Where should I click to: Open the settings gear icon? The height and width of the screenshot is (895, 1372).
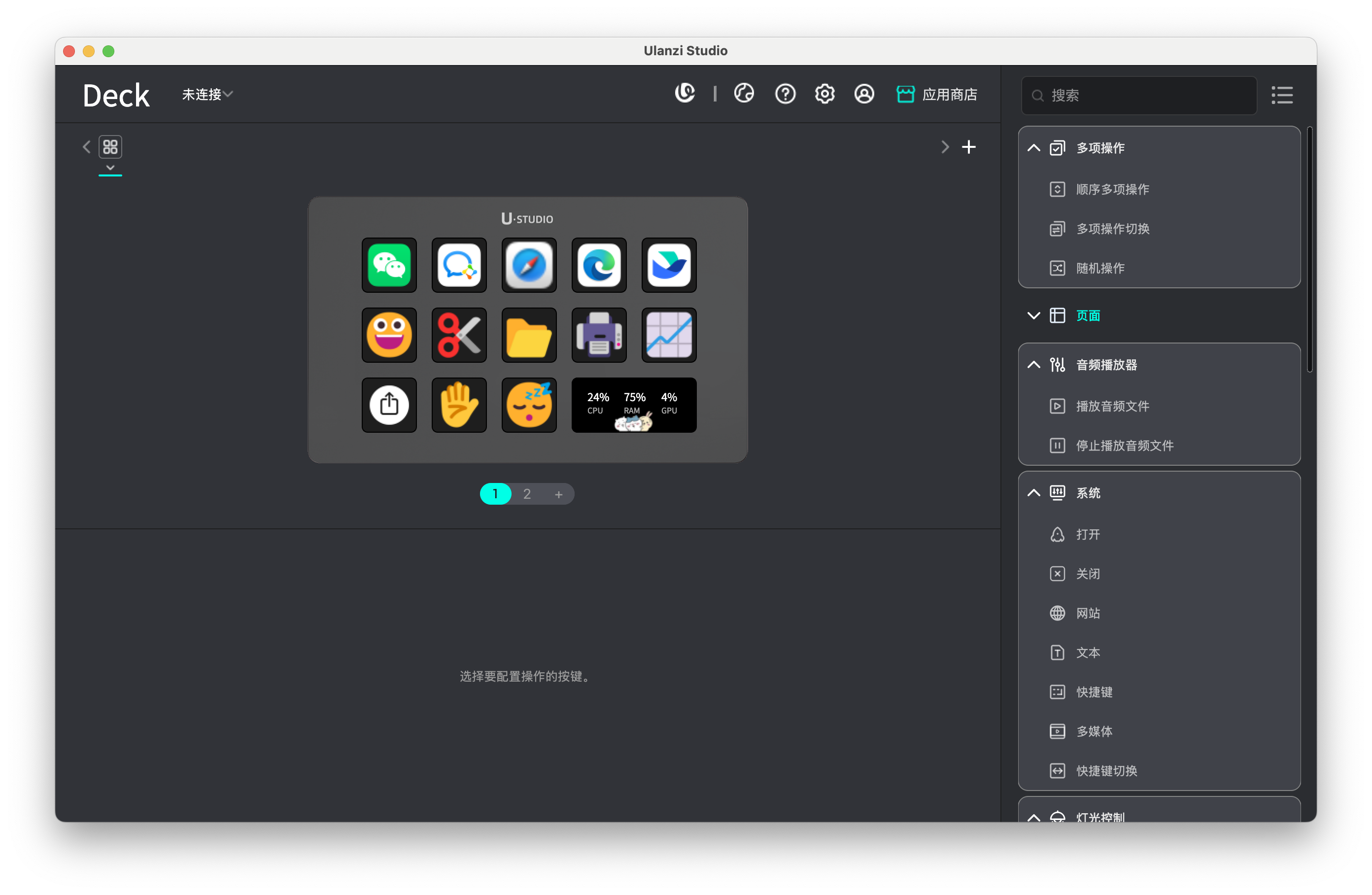(x=824, y=94)
